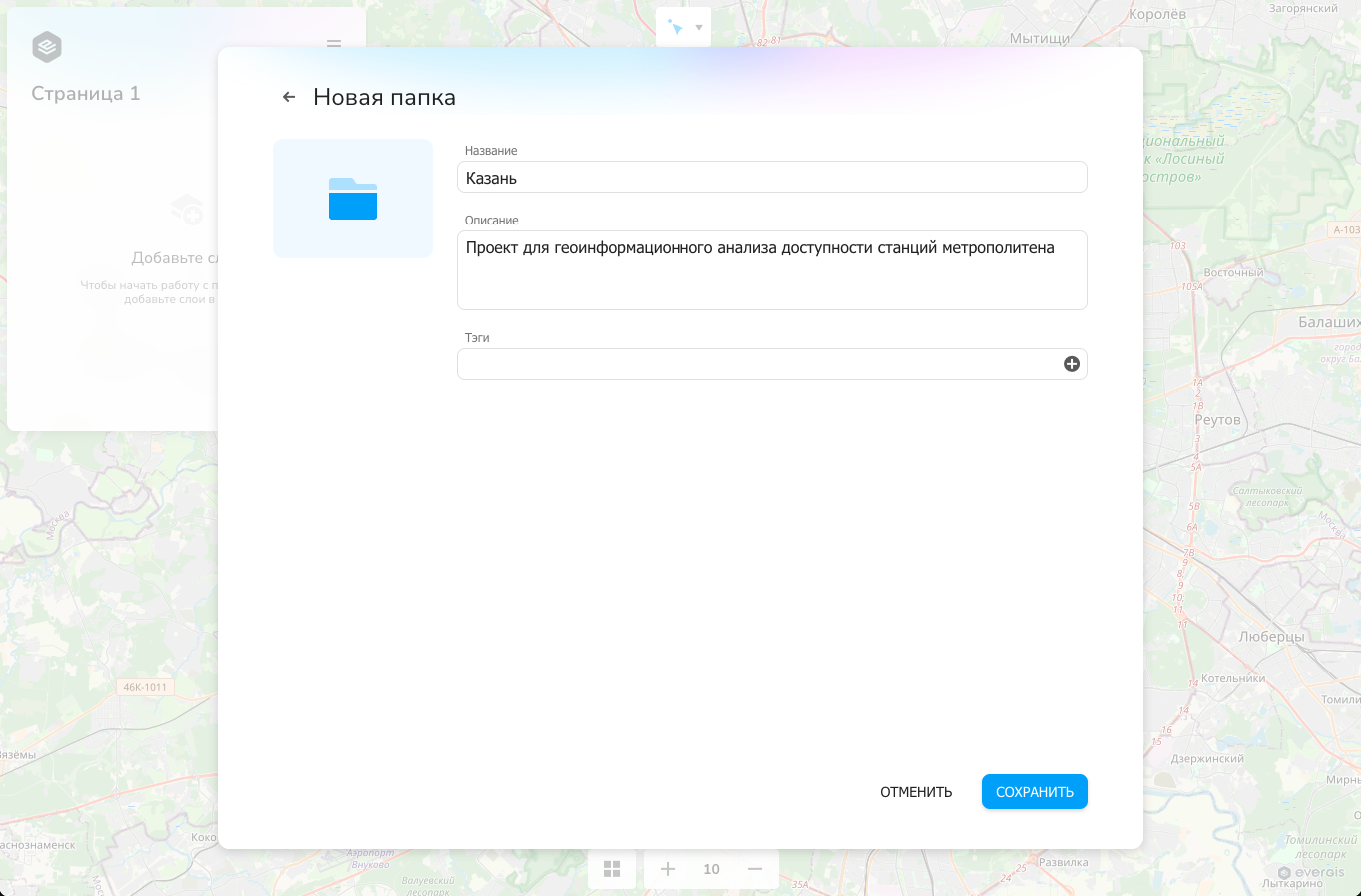Expand the cursor tool dropdown arrow
The width and height of the screenshot is (1361, 896).
(699, 28)
